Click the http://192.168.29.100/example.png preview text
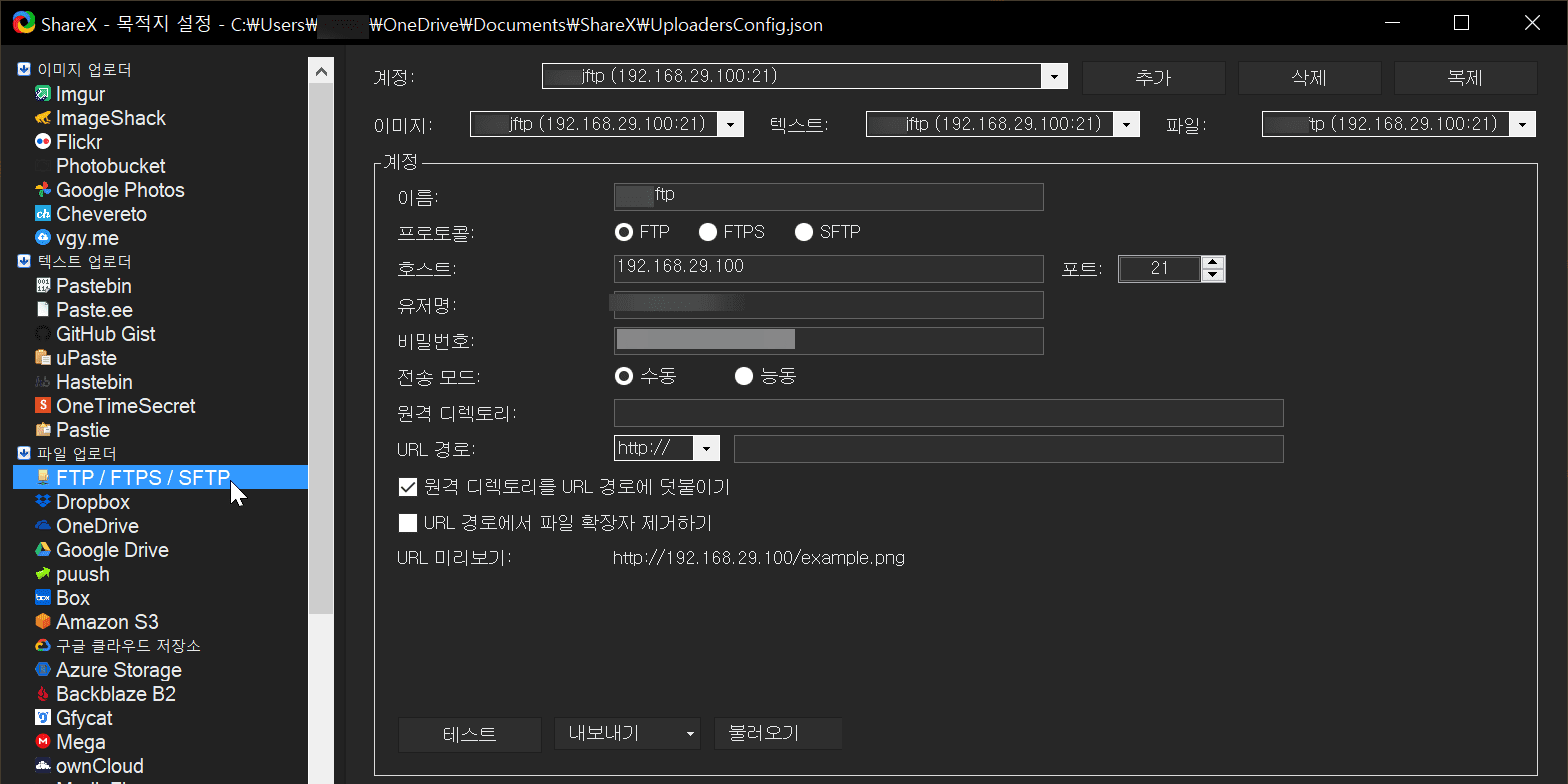 (759, 558)
